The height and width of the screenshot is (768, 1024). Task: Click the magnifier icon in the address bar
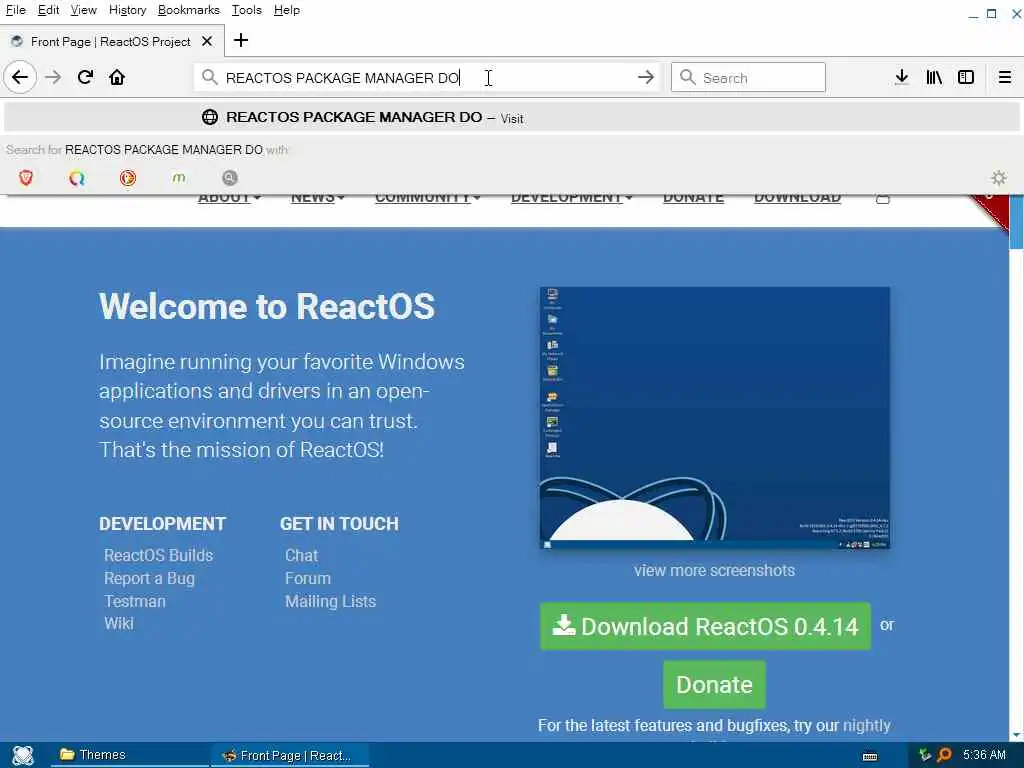click(x=210, y=78)
